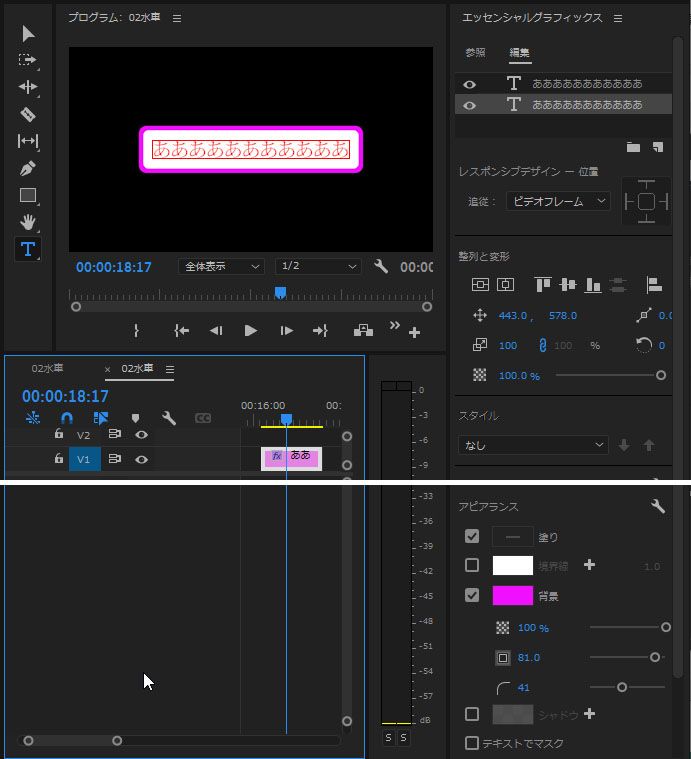Toggle timeline snap magnet icon
The width and height of the screenshot is (691, 759).
[67, 418]
